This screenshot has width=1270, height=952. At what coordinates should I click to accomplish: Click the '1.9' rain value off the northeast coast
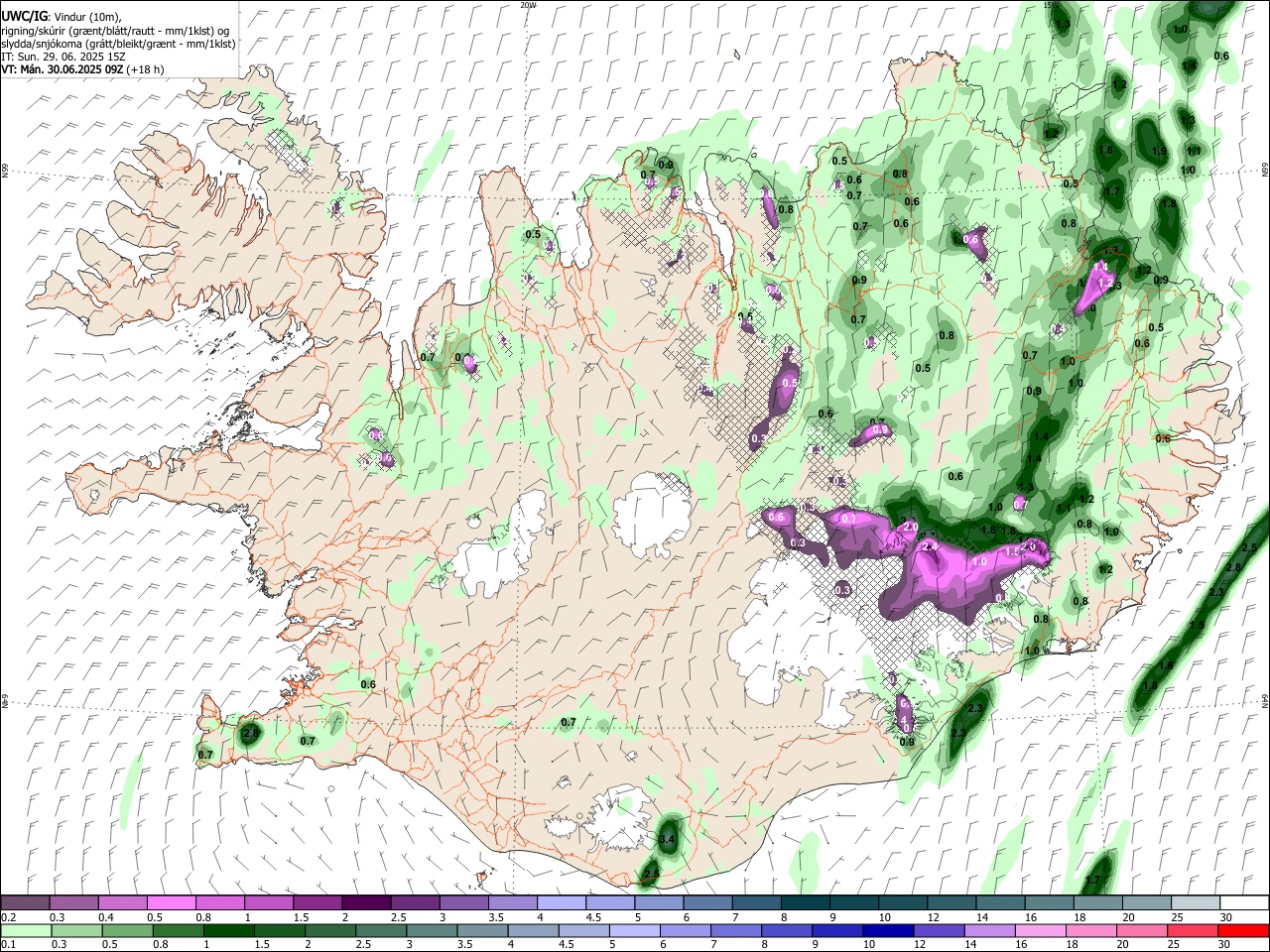pyautogui.click(x=1159, y=151)
